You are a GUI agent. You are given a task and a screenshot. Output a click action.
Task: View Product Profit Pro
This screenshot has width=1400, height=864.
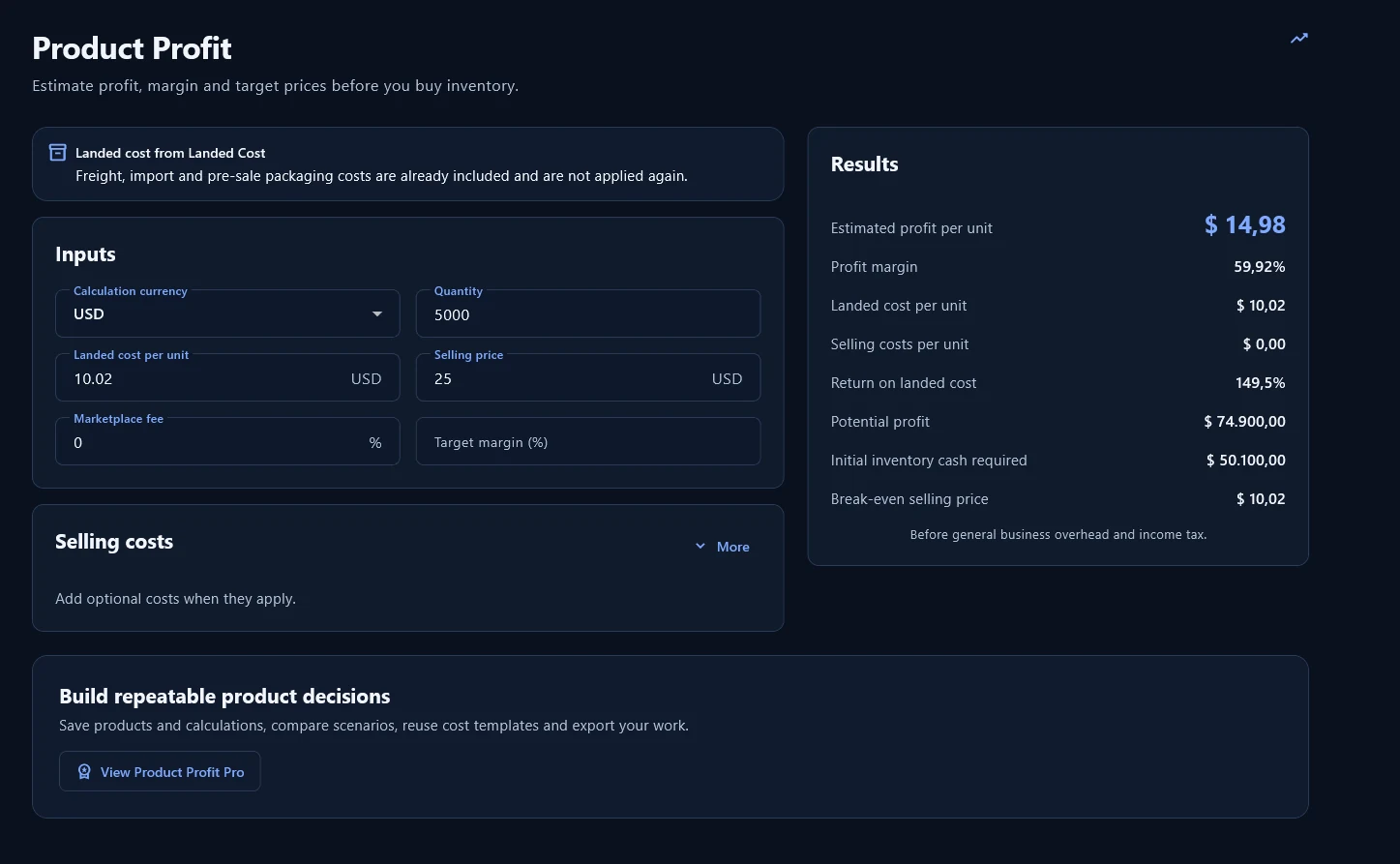160,771
